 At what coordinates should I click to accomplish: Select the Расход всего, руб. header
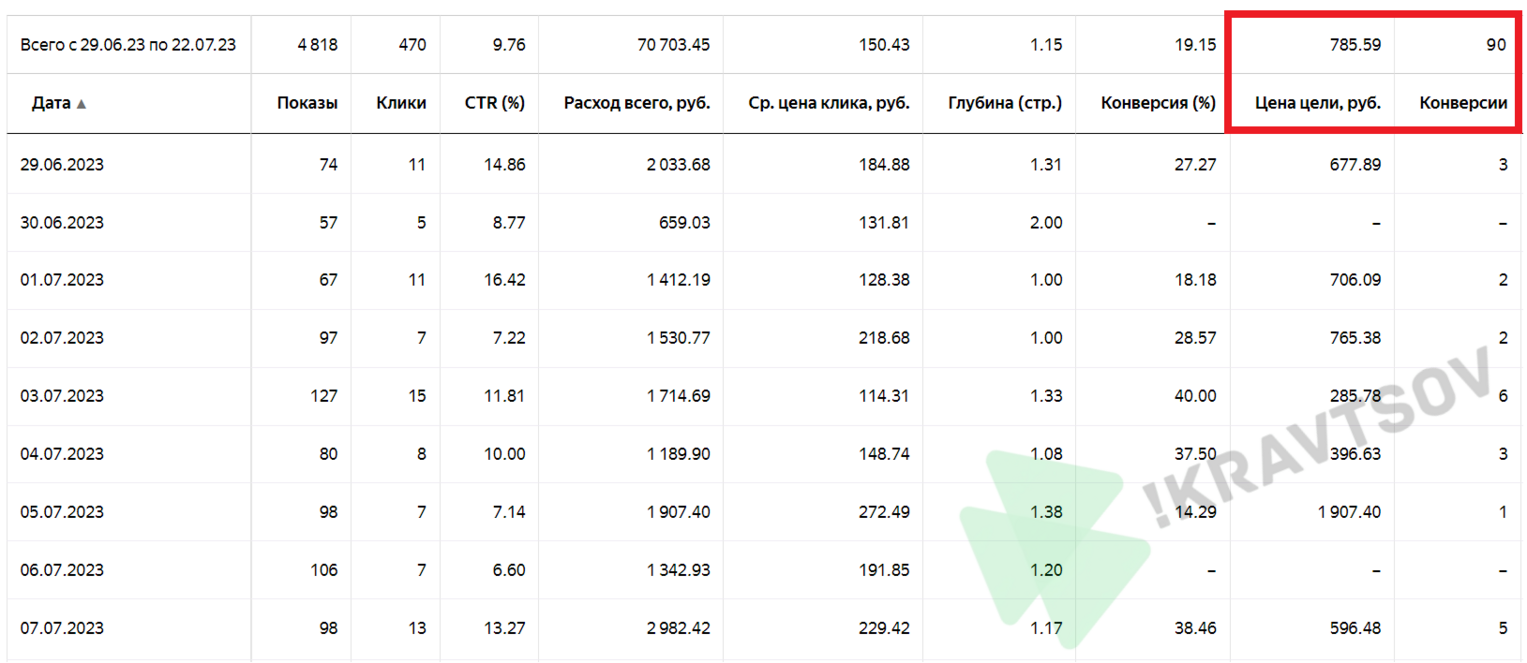(x=637, y=103)
